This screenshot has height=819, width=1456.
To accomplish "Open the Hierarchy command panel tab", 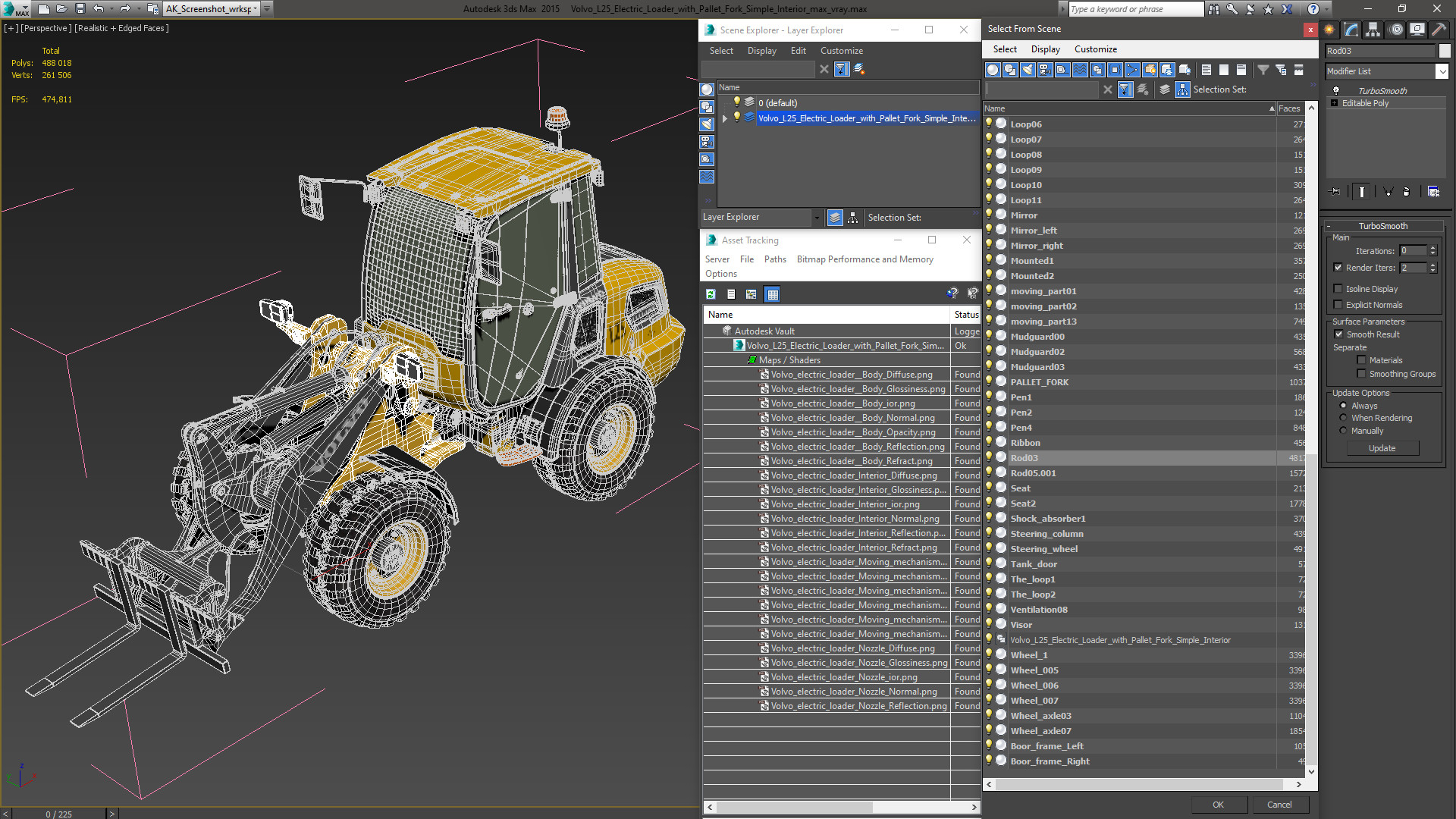I will [x=1373, y=30].
